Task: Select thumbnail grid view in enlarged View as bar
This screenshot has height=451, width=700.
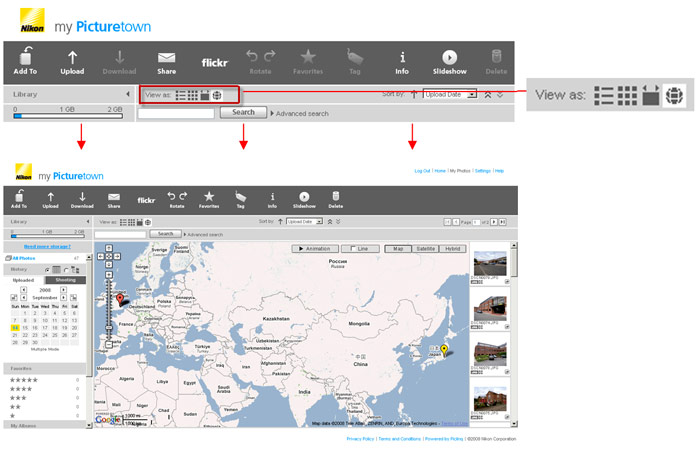Action: (627, 95)
